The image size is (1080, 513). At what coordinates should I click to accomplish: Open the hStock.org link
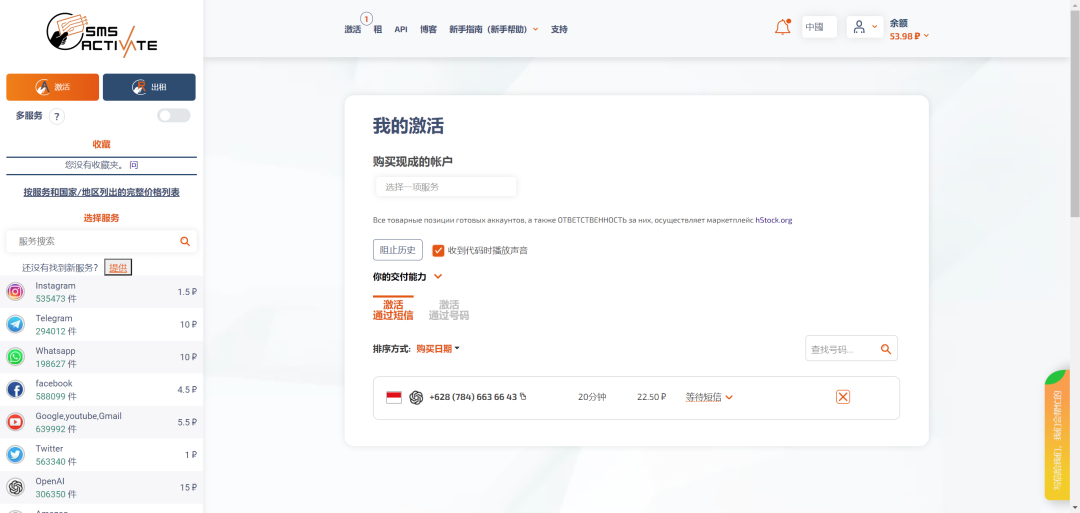point(773,220)
